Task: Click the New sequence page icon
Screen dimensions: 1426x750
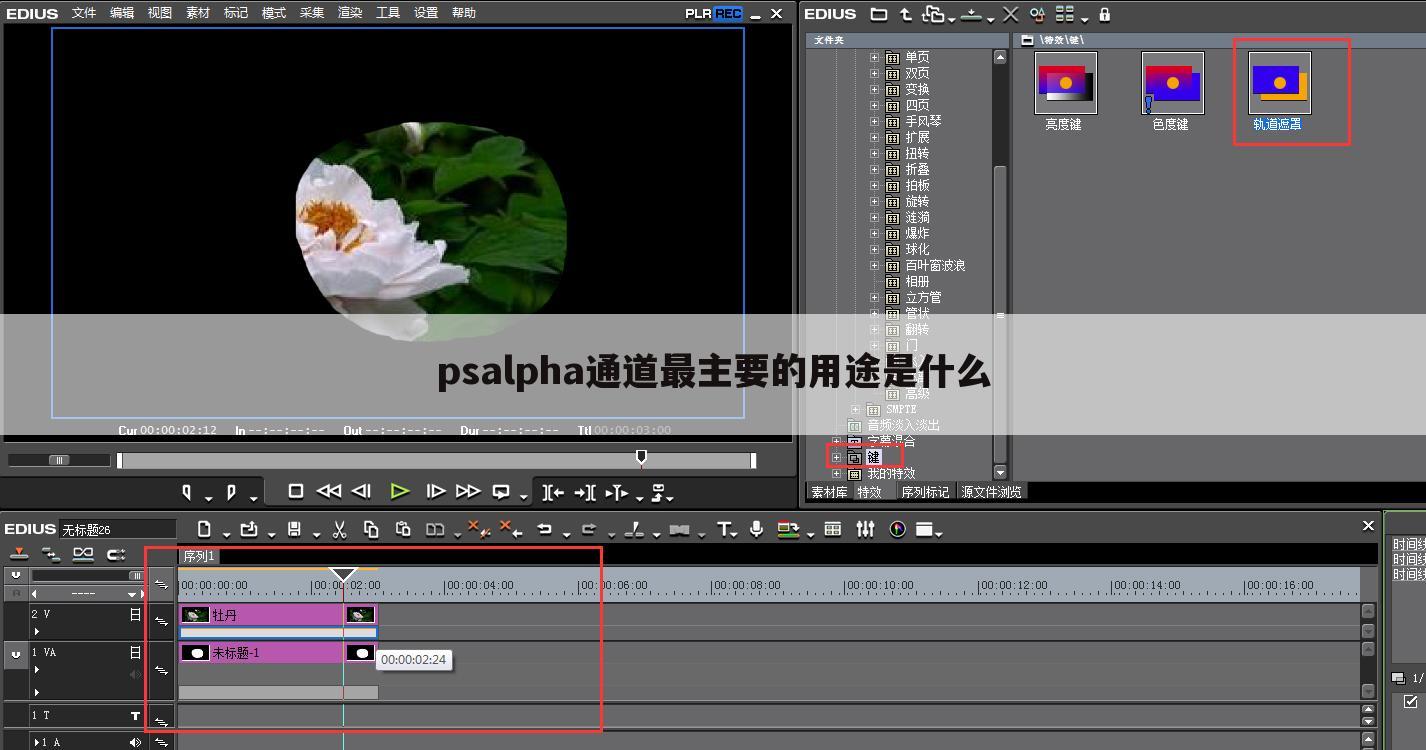Action: point(204,529)
